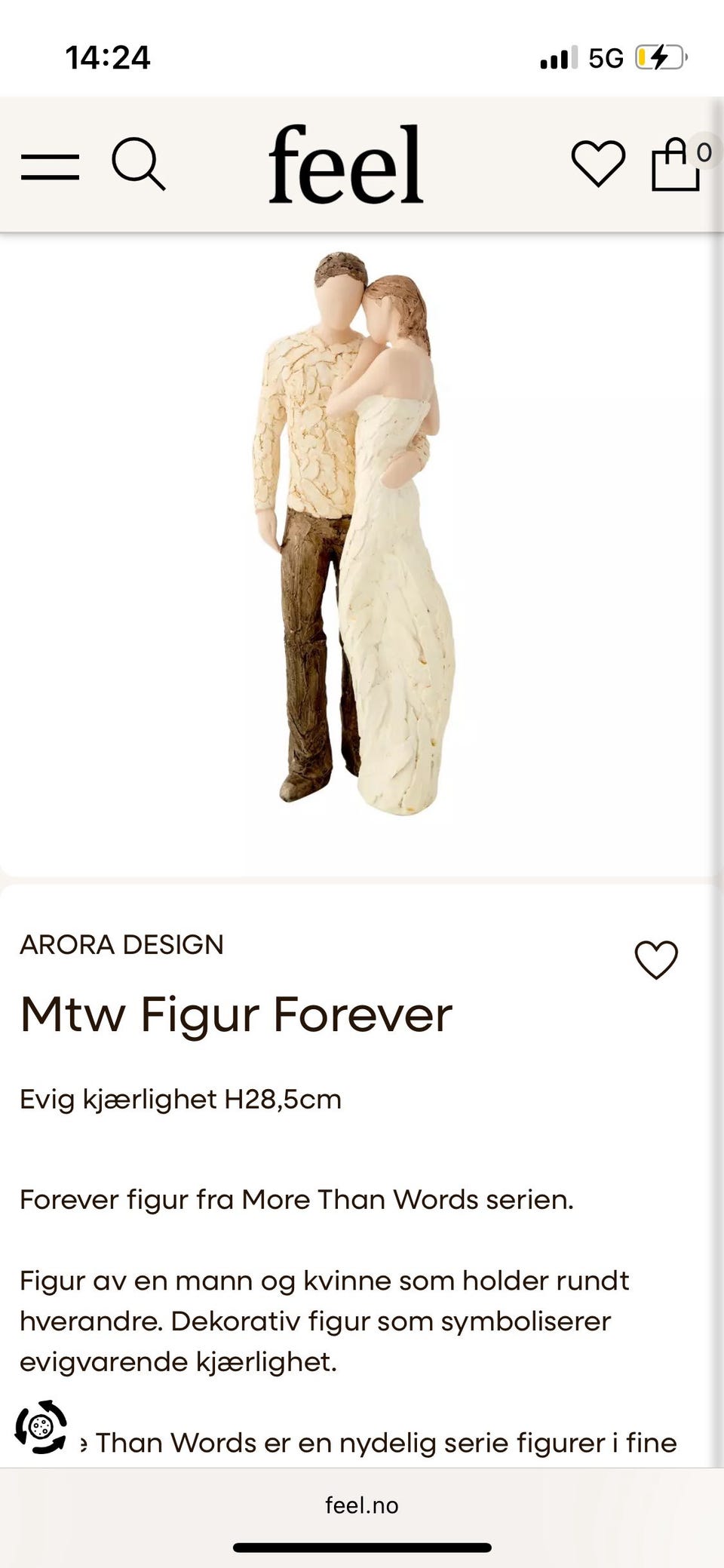
Task: Tap the 14:24 clock in status bar
Action: click(x=108, y=57)
